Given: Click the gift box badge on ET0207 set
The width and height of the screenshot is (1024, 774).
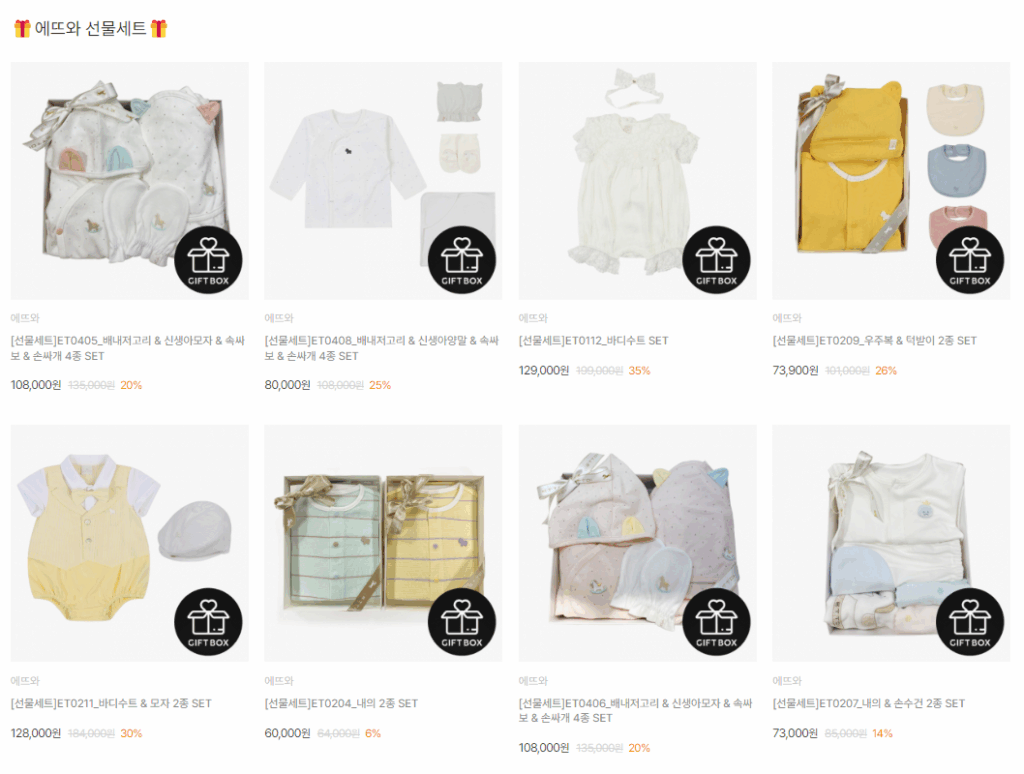Looking at the screenshot, I should coord(970,622).
